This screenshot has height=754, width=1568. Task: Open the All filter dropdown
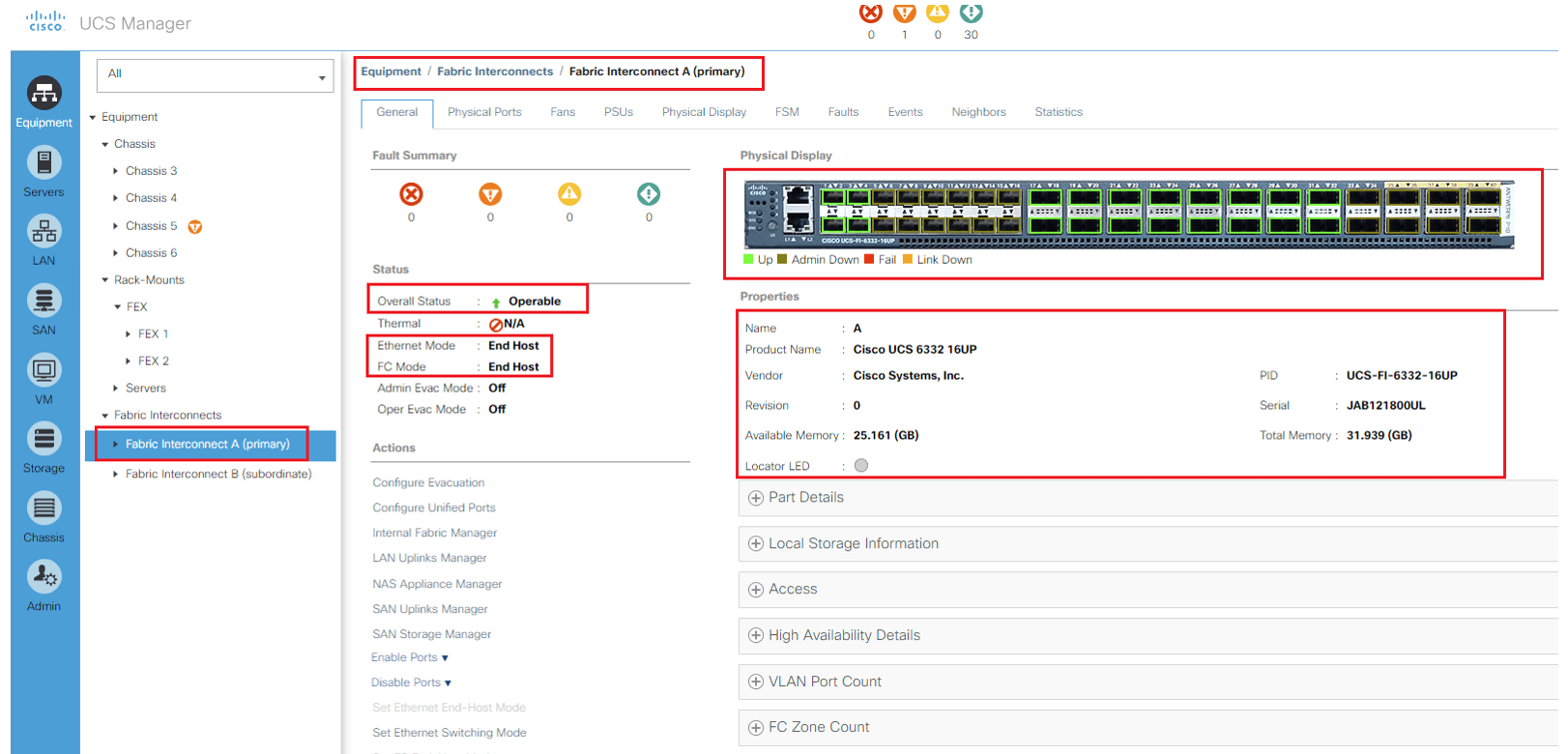[x=216, y=75]
